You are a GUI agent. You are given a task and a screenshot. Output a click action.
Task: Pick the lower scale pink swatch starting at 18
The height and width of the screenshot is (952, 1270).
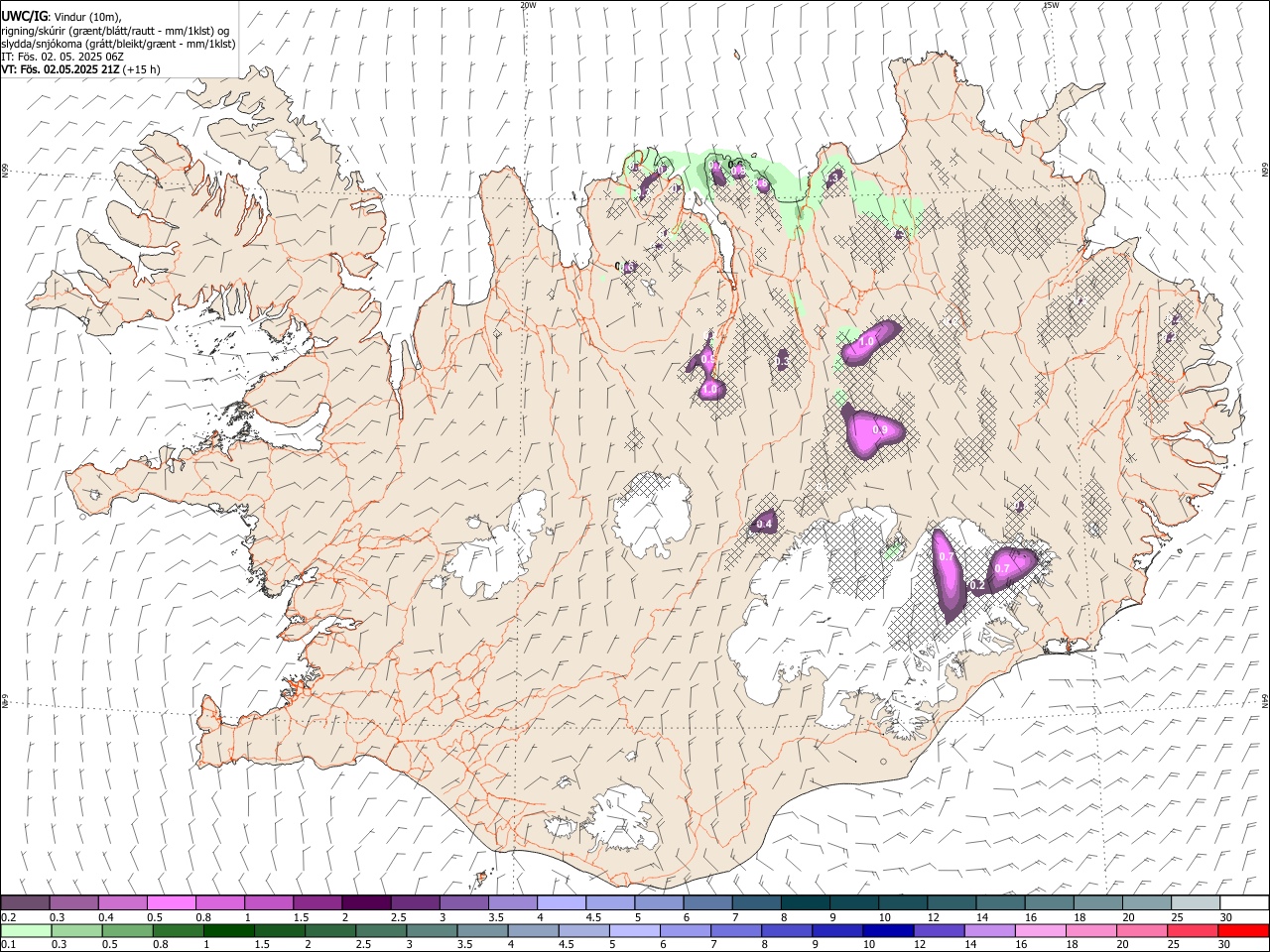(x=1090, y=930)
